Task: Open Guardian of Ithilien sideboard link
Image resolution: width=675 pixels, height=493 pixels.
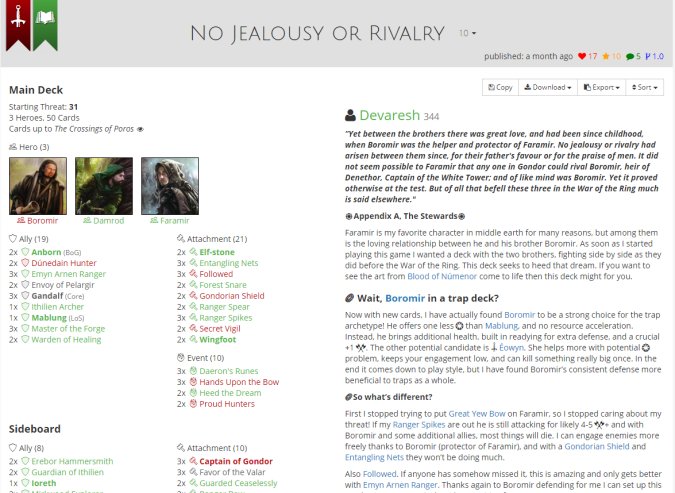Action: pos(67,472)
